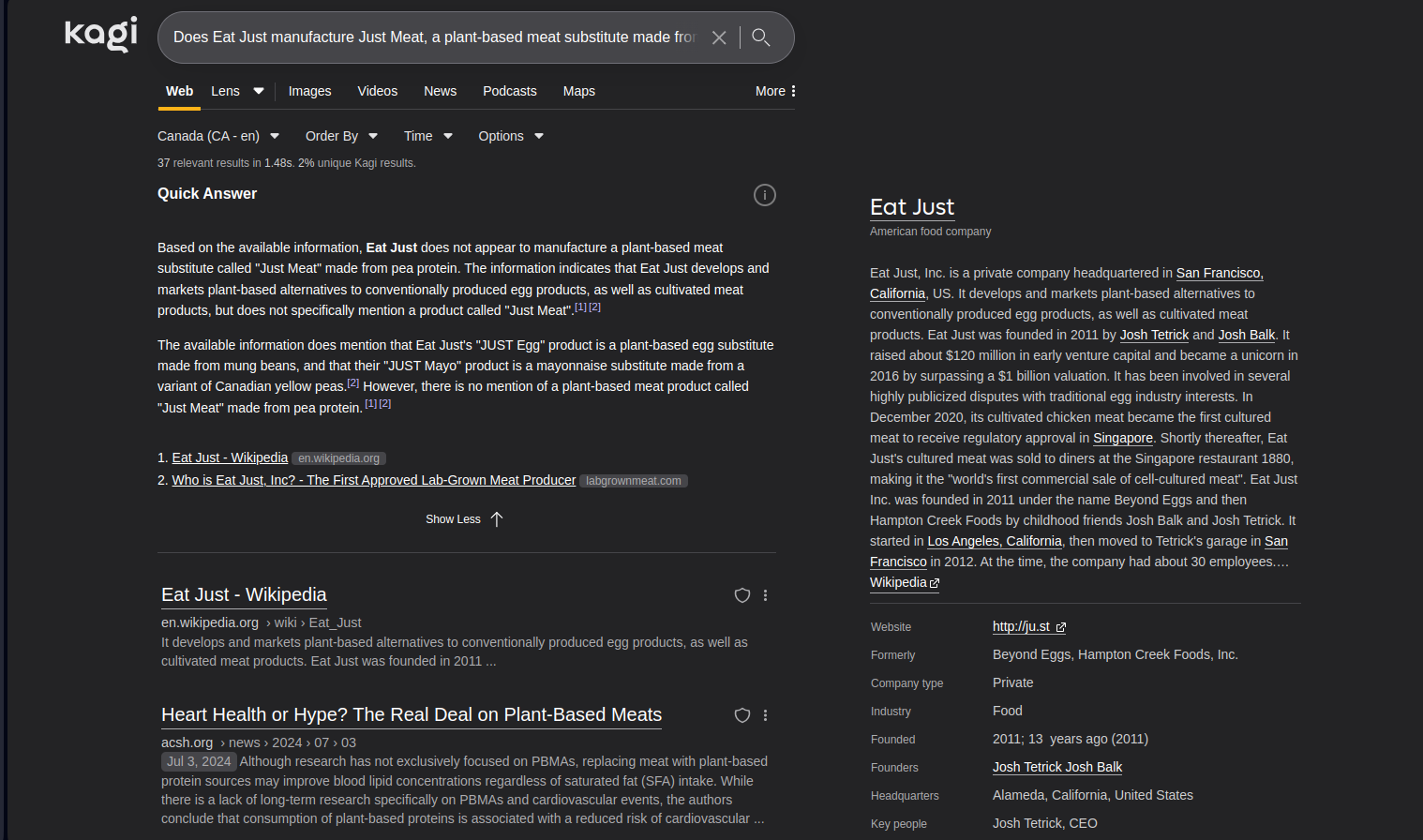
Task: Select the Quick Answer heading
Action: 207,193
